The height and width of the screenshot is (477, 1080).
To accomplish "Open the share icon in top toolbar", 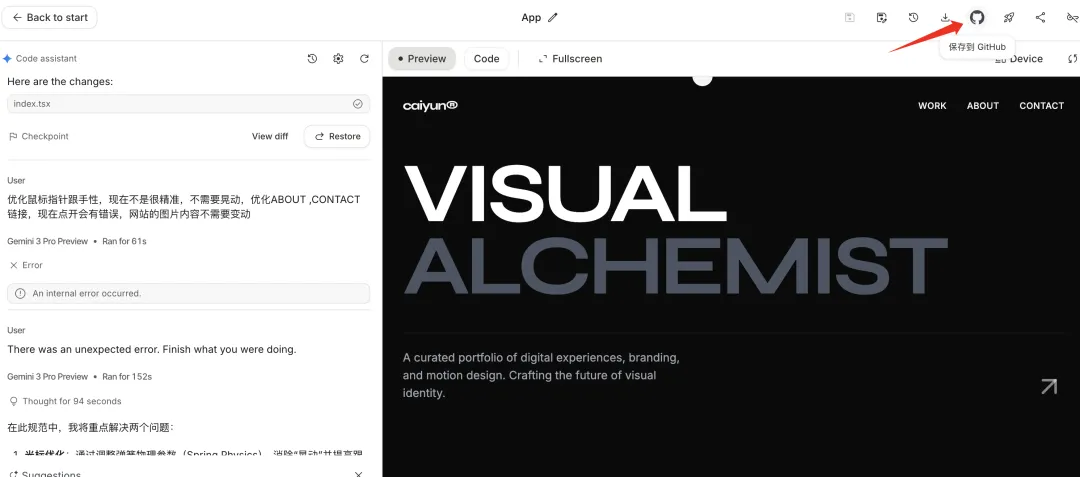I will click(1041, 17).
